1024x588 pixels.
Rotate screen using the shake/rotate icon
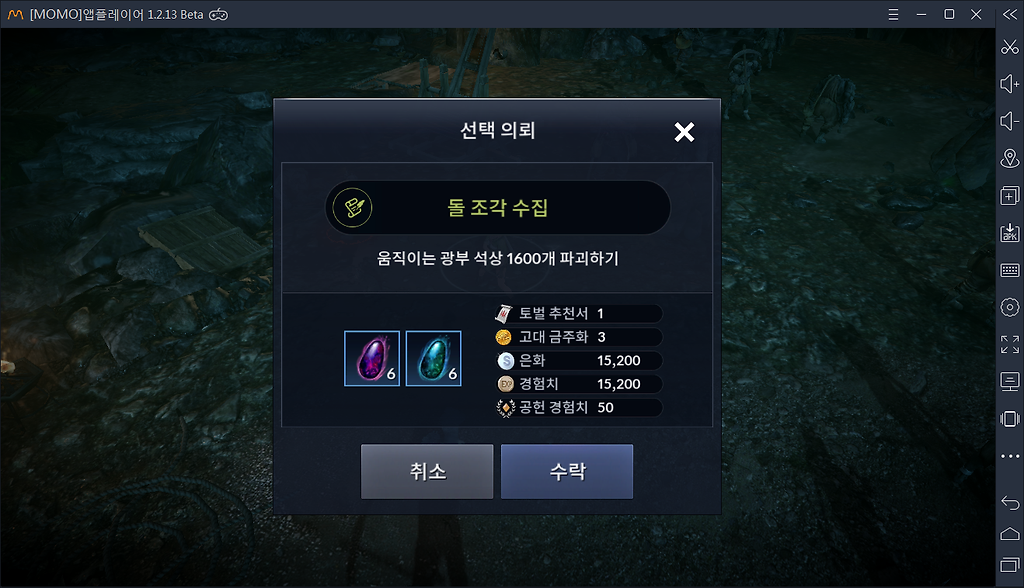1010,419
